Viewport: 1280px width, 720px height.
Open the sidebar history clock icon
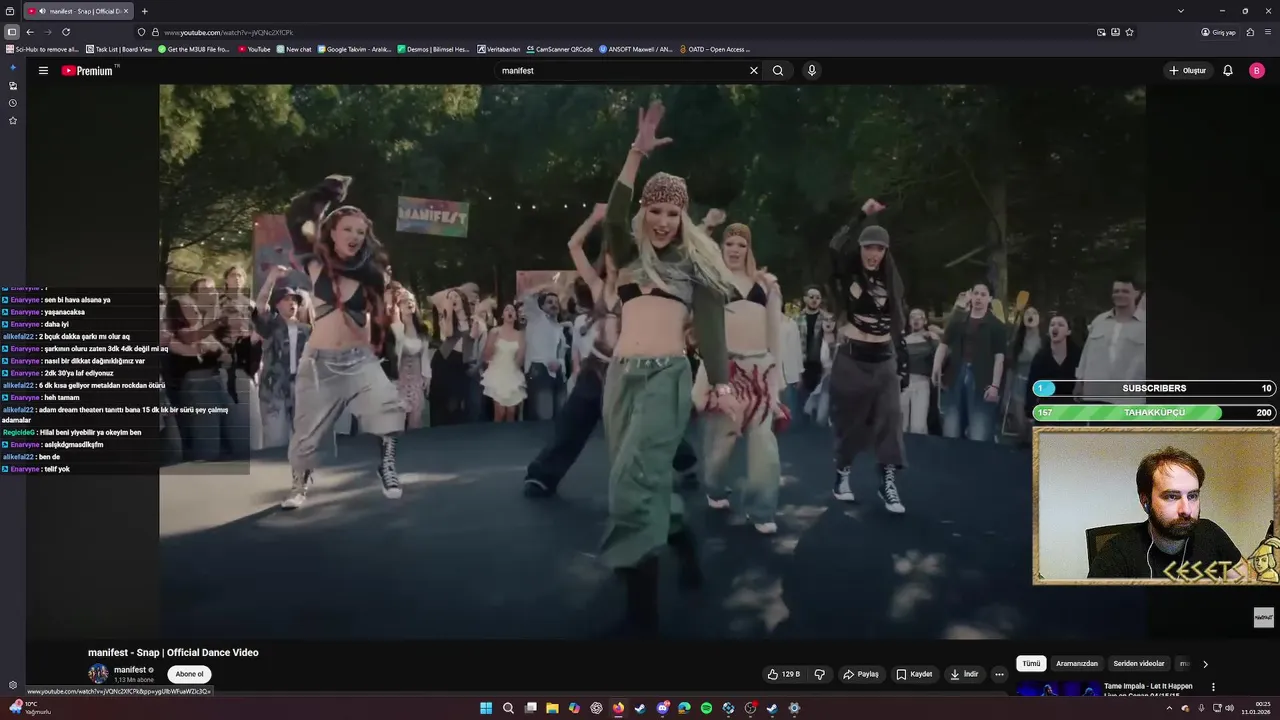tap(13, 103)
